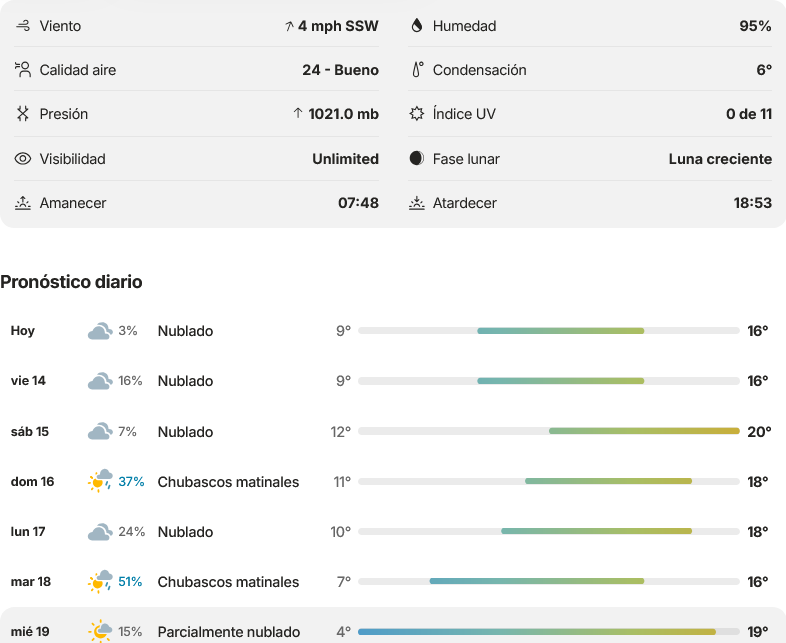
Task: Click the UV index sun icon
Action: pyautogui.click(x=417, y=113)
